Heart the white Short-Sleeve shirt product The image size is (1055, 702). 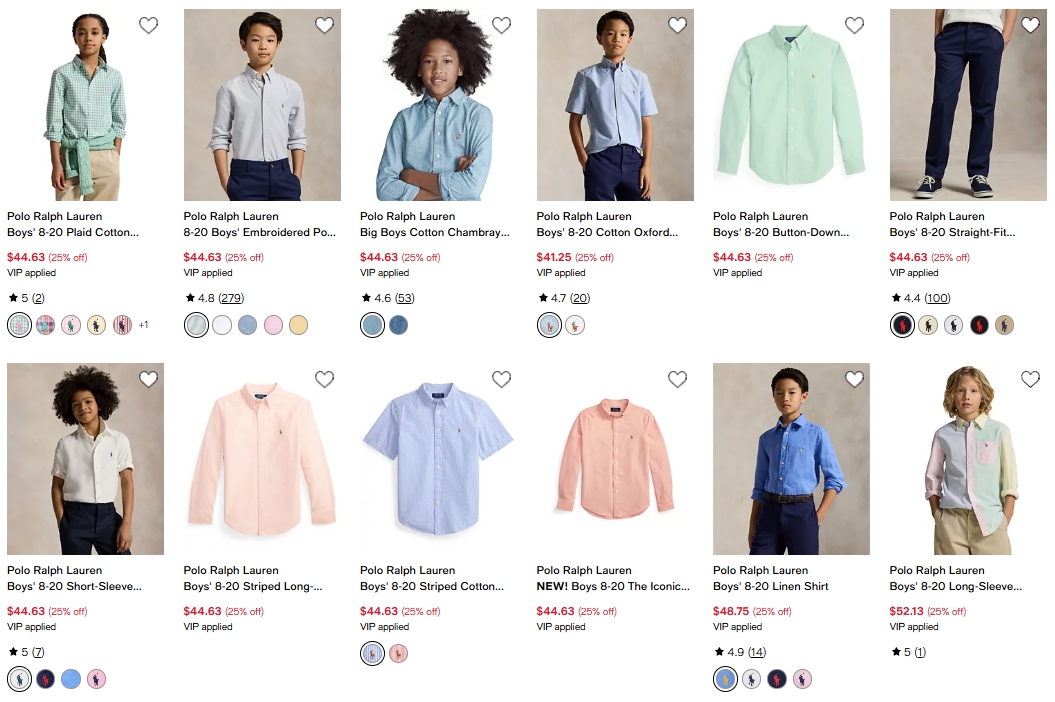pos(148,380)
